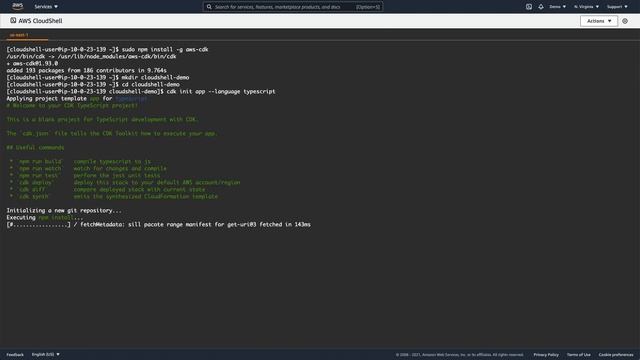Click the 'cd cloudshell-demo' command line

click(x=93, y=84)
